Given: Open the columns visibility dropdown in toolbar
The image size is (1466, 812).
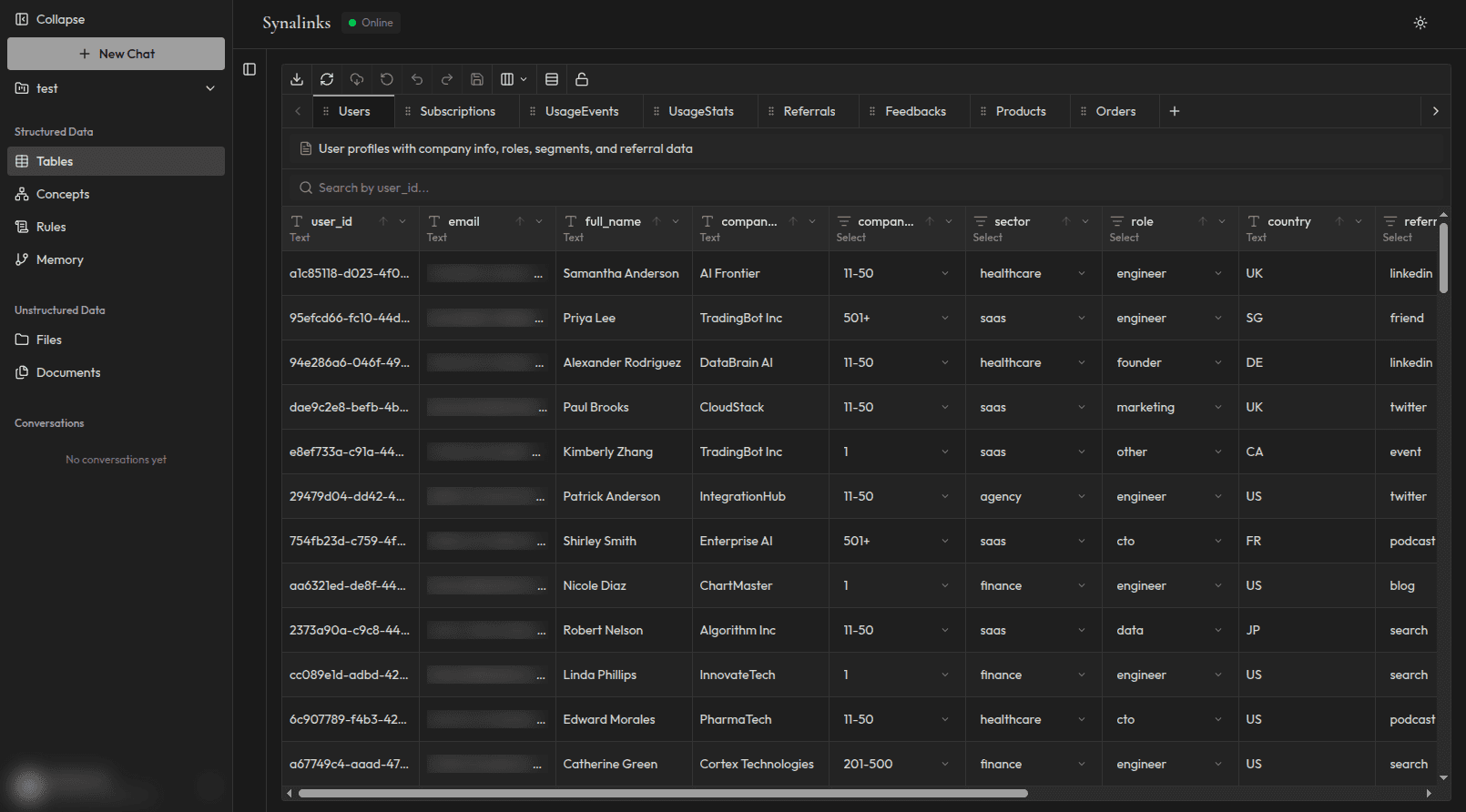Looking at the screenshot, I should [x=514, y=79].
